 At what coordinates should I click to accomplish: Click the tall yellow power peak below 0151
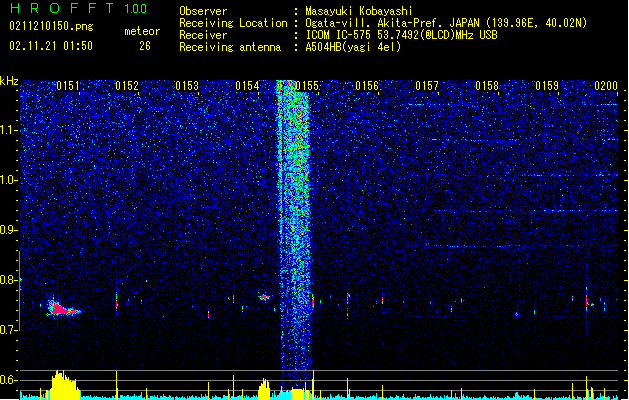pyautogui.click(x=64, y=384)
